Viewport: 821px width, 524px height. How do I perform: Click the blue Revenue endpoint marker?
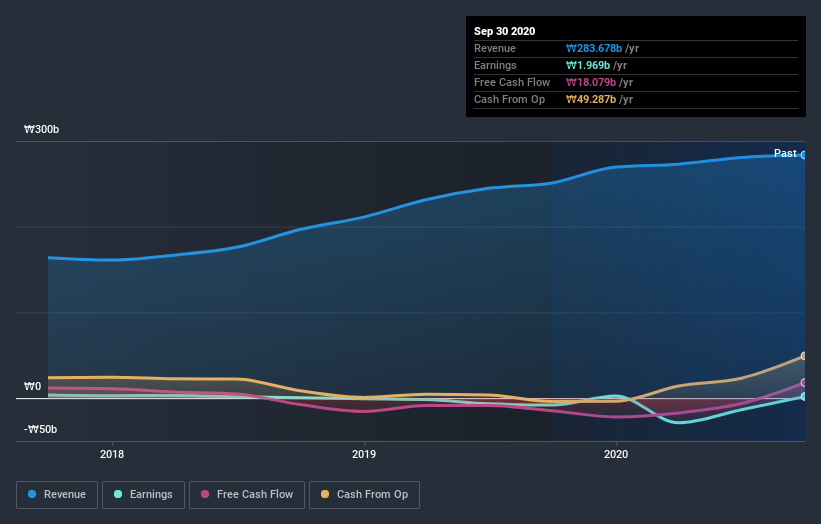pyautogui.click(x=804, y=155)
